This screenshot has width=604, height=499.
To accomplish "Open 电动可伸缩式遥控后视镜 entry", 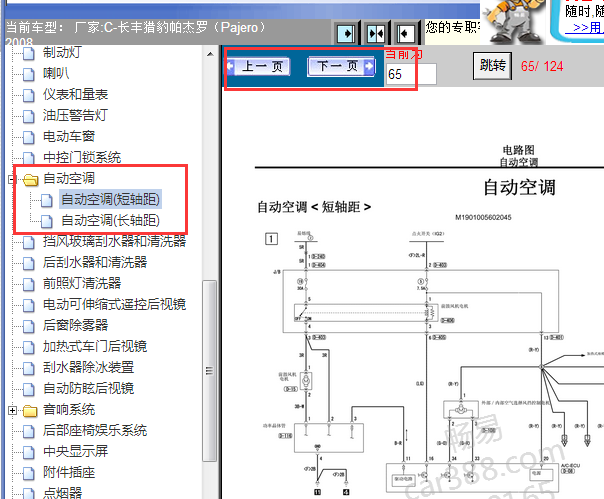I will (x=114, y=304).
